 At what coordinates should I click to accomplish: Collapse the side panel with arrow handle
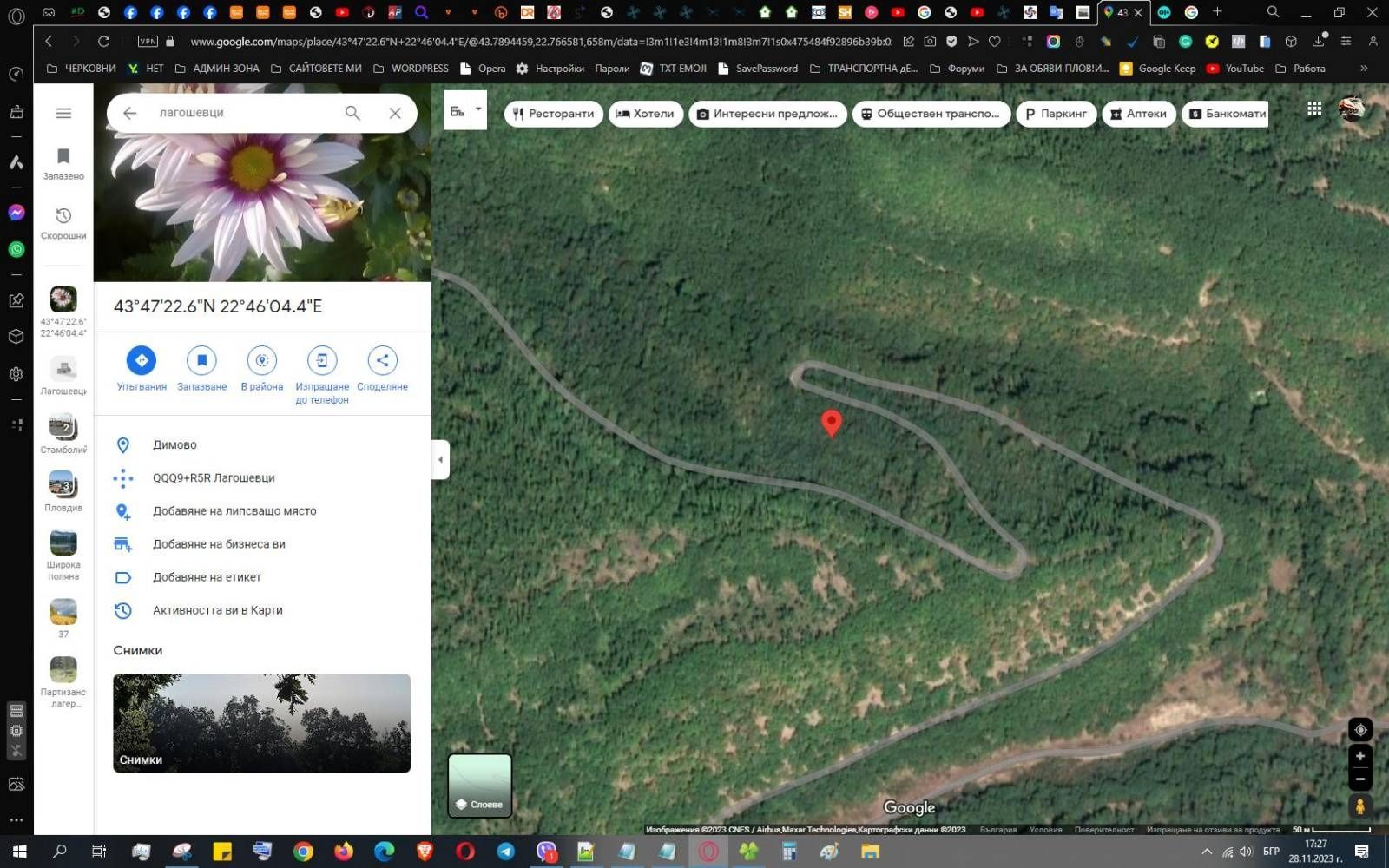tap(440, 459)
